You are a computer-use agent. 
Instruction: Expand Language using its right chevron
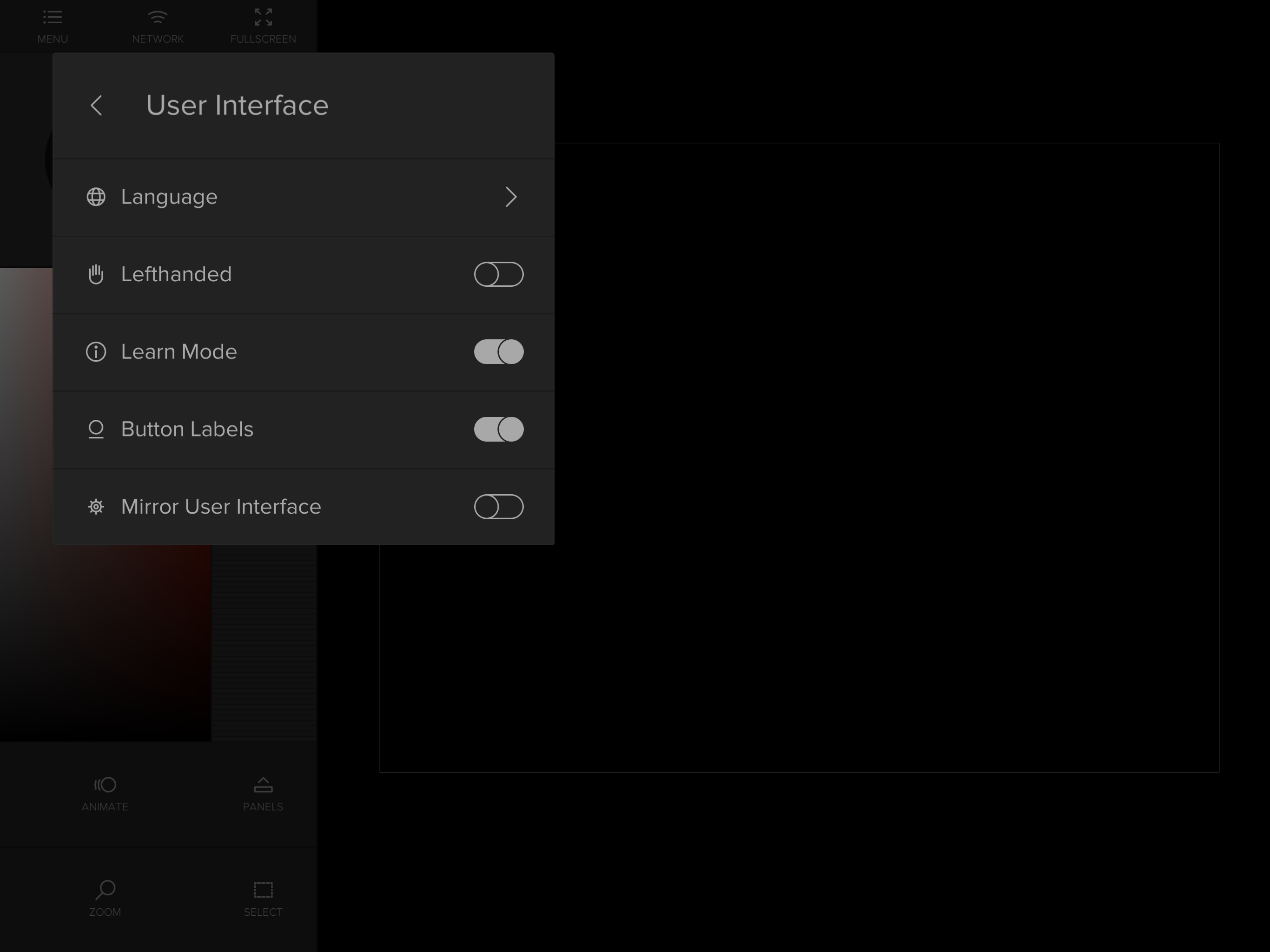[x=510, y=197]
